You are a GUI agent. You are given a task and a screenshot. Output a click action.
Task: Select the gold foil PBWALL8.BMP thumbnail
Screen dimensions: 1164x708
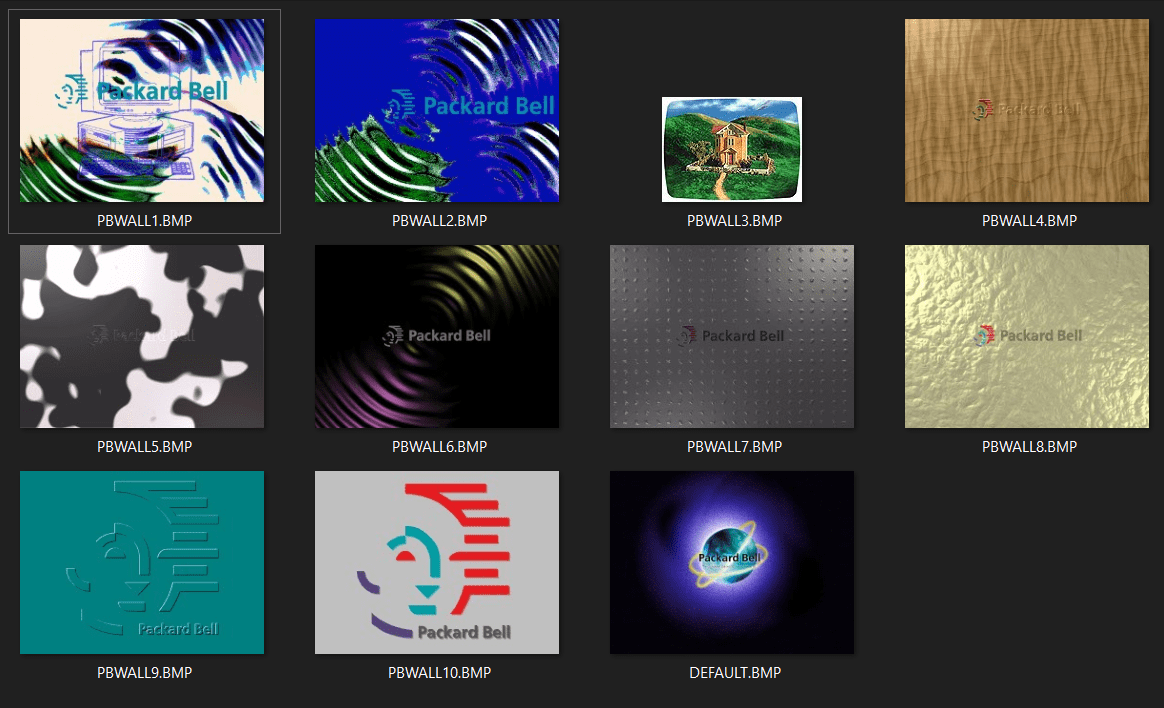pos(1027,336)
